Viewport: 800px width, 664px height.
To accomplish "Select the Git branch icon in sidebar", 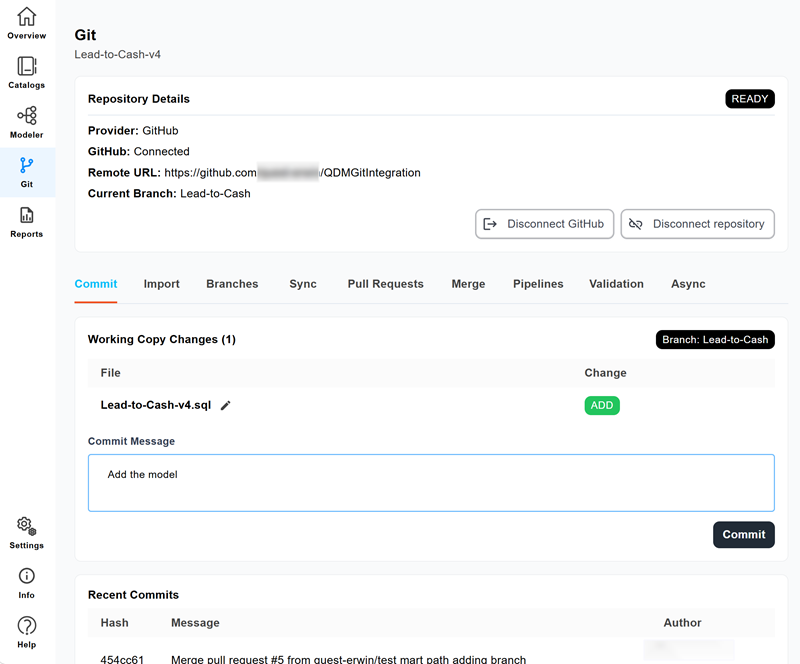I will pos(27,165).
